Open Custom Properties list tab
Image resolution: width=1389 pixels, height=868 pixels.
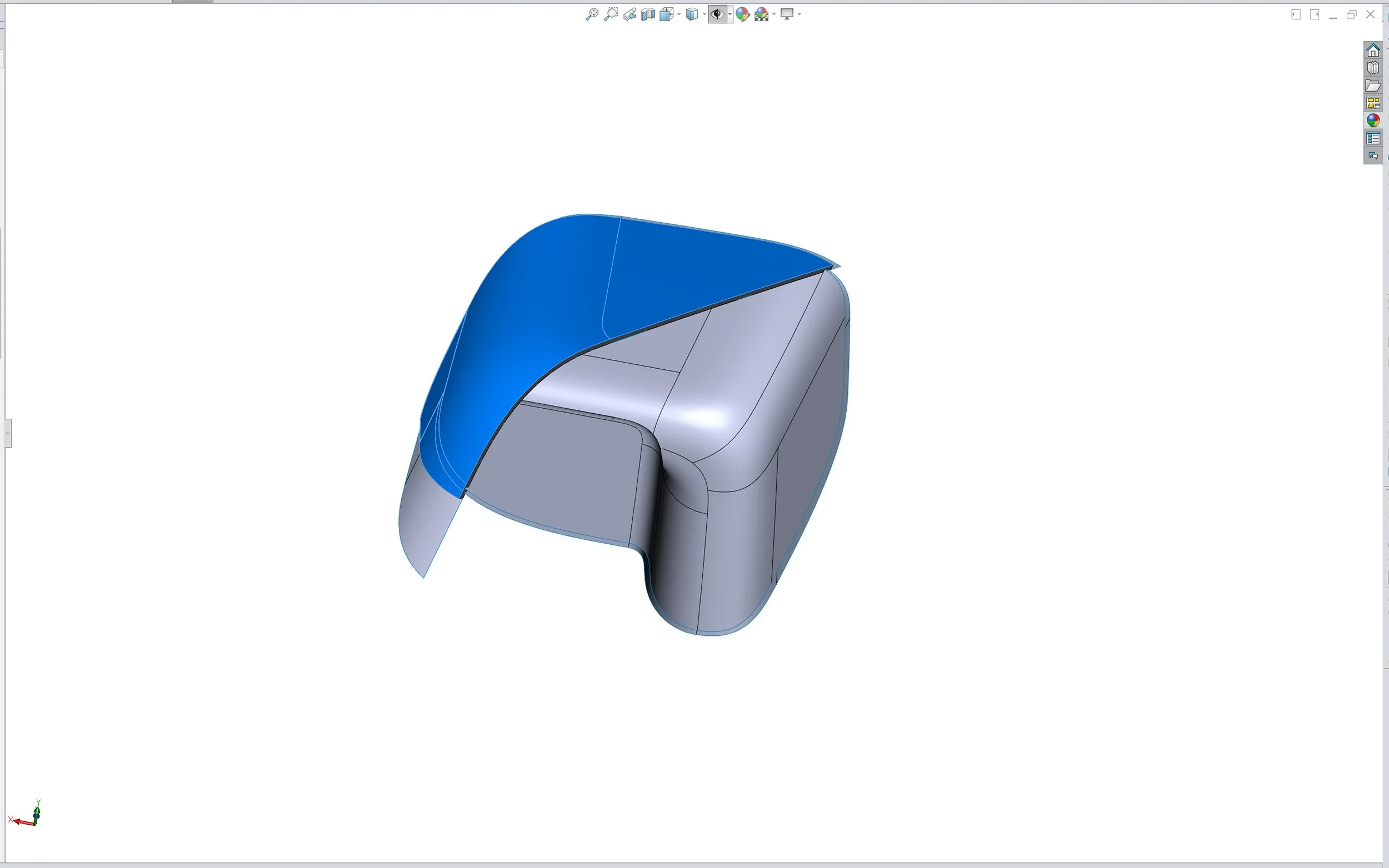coord(1372,138)
